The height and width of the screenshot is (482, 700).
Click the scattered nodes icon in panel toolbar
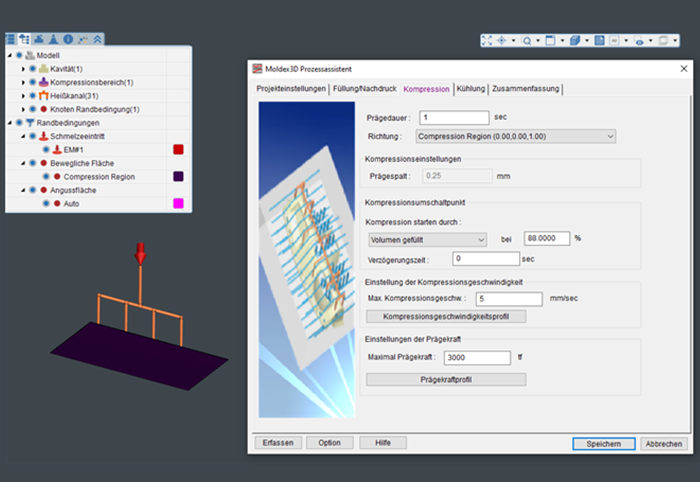[83, 39]
